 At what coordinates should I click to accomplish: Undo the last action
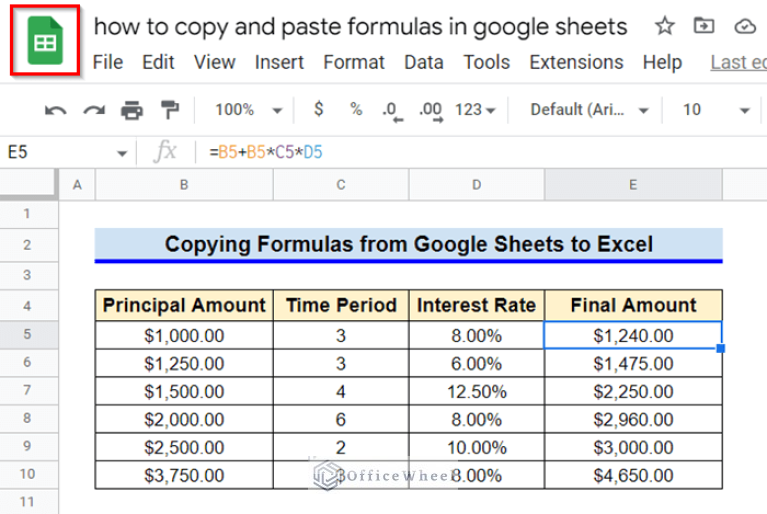pyautogui.click(x=56, y=109)
